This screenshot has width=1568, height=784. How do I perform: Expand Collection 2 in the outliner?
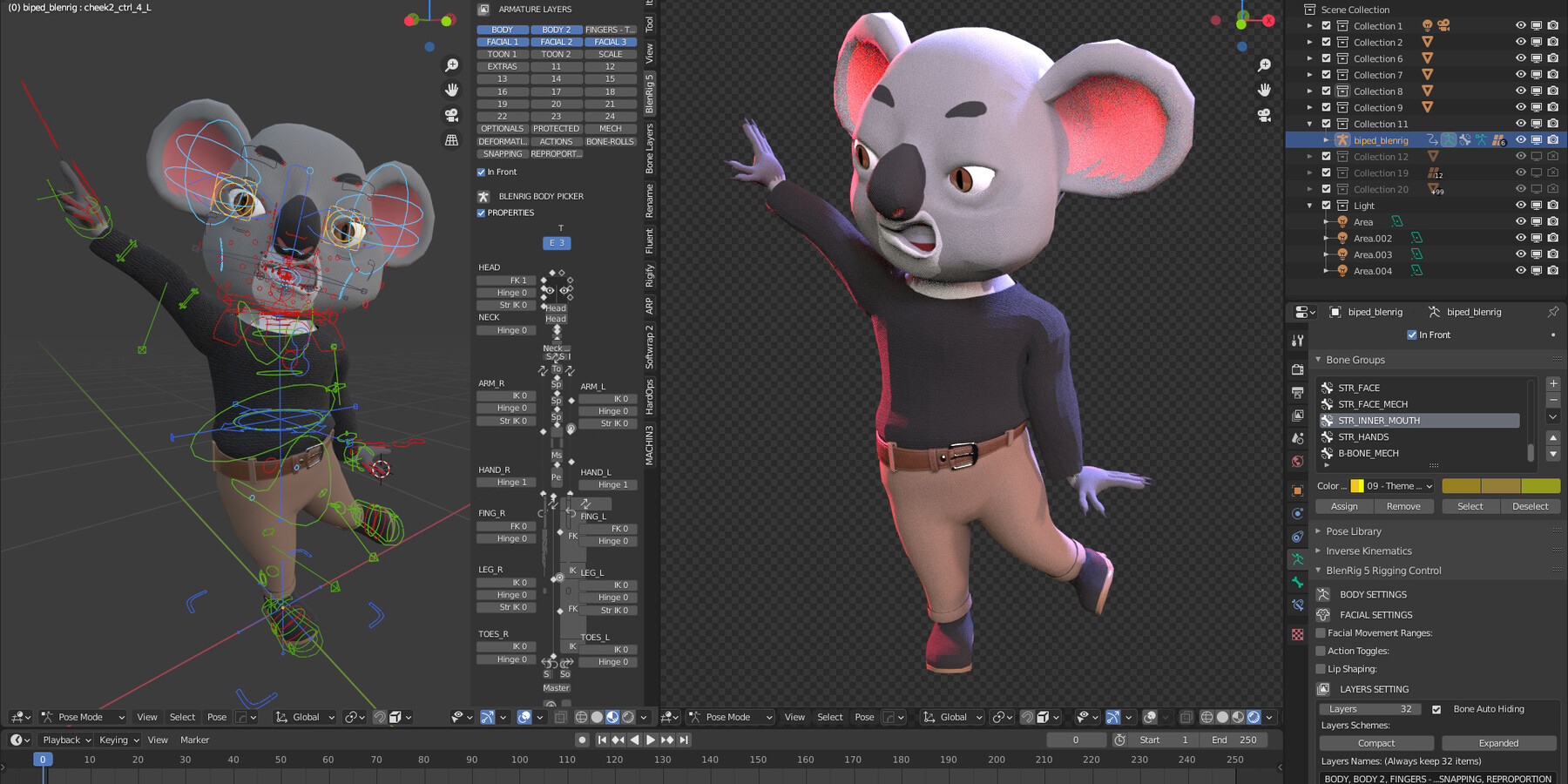pyautogui.click(x=1309, y=42)
